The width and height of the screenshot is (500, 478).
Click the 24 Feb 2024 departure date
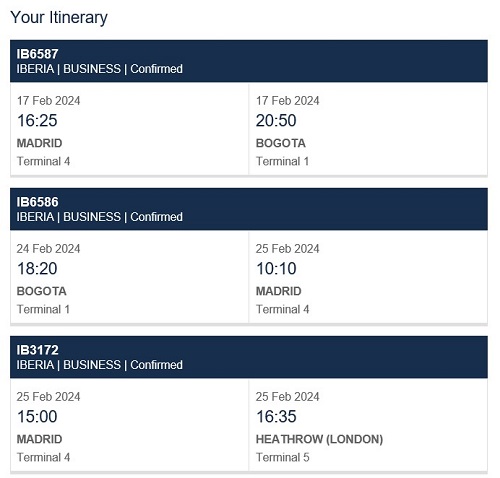(48, 249)
